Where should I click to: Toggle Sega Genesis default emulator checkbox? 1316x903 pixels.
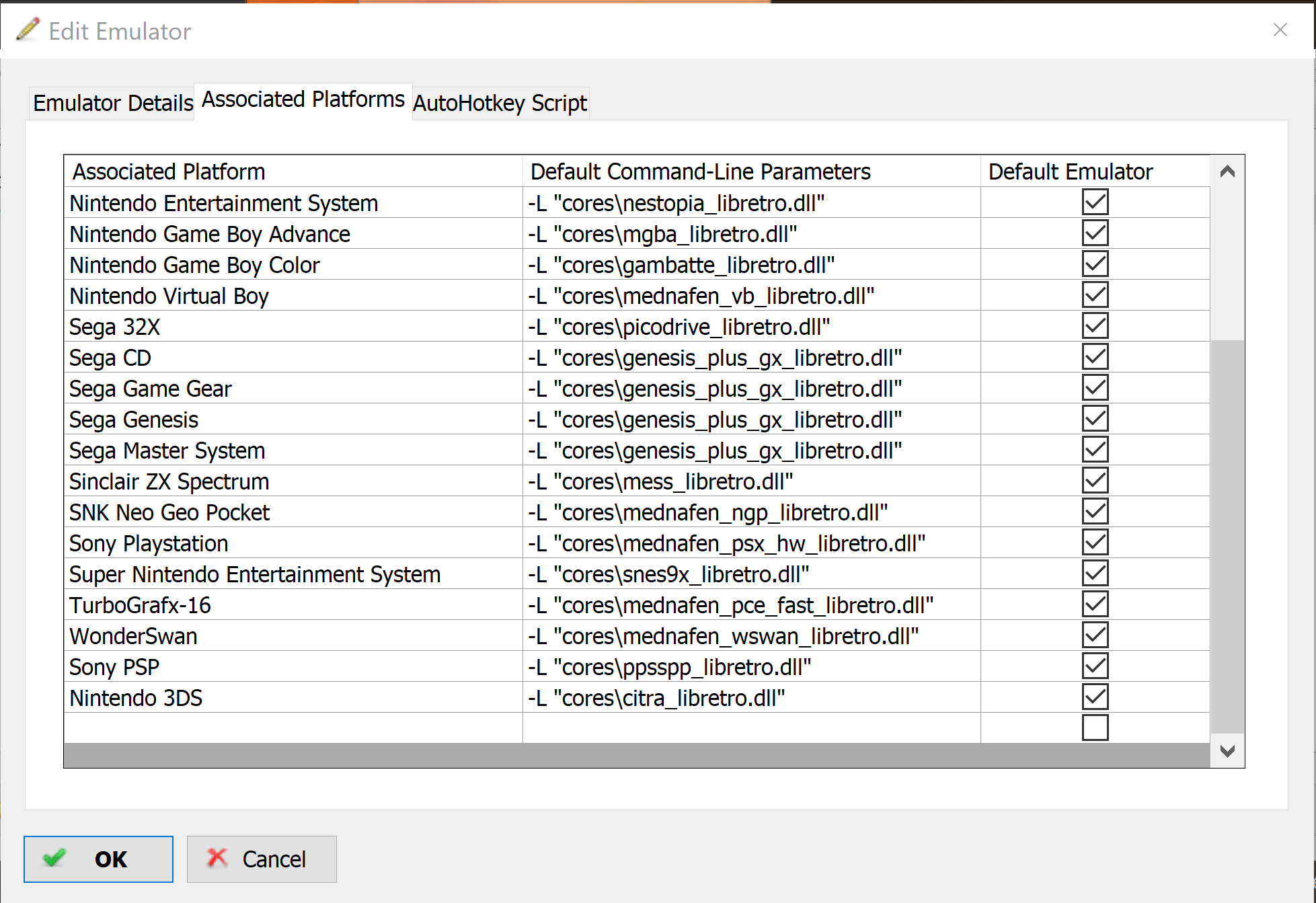click(x=1095, y=418)
